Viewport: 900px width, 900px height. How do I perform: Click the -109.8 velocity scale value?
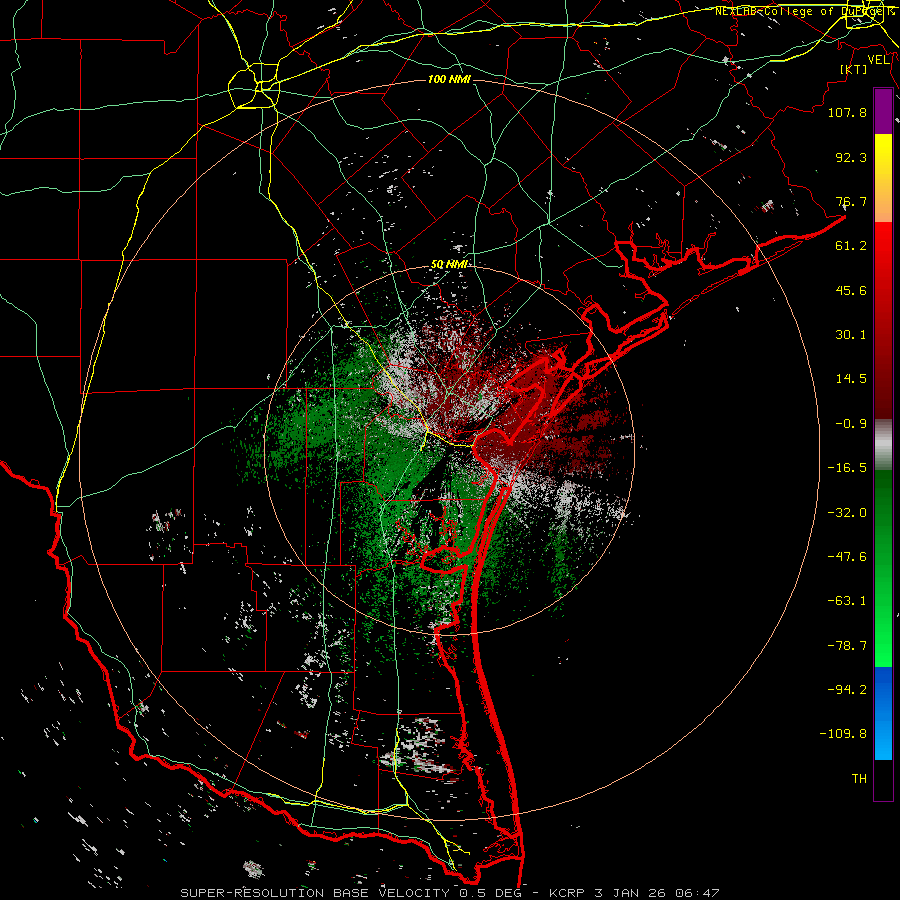click(x=843, y=734)
